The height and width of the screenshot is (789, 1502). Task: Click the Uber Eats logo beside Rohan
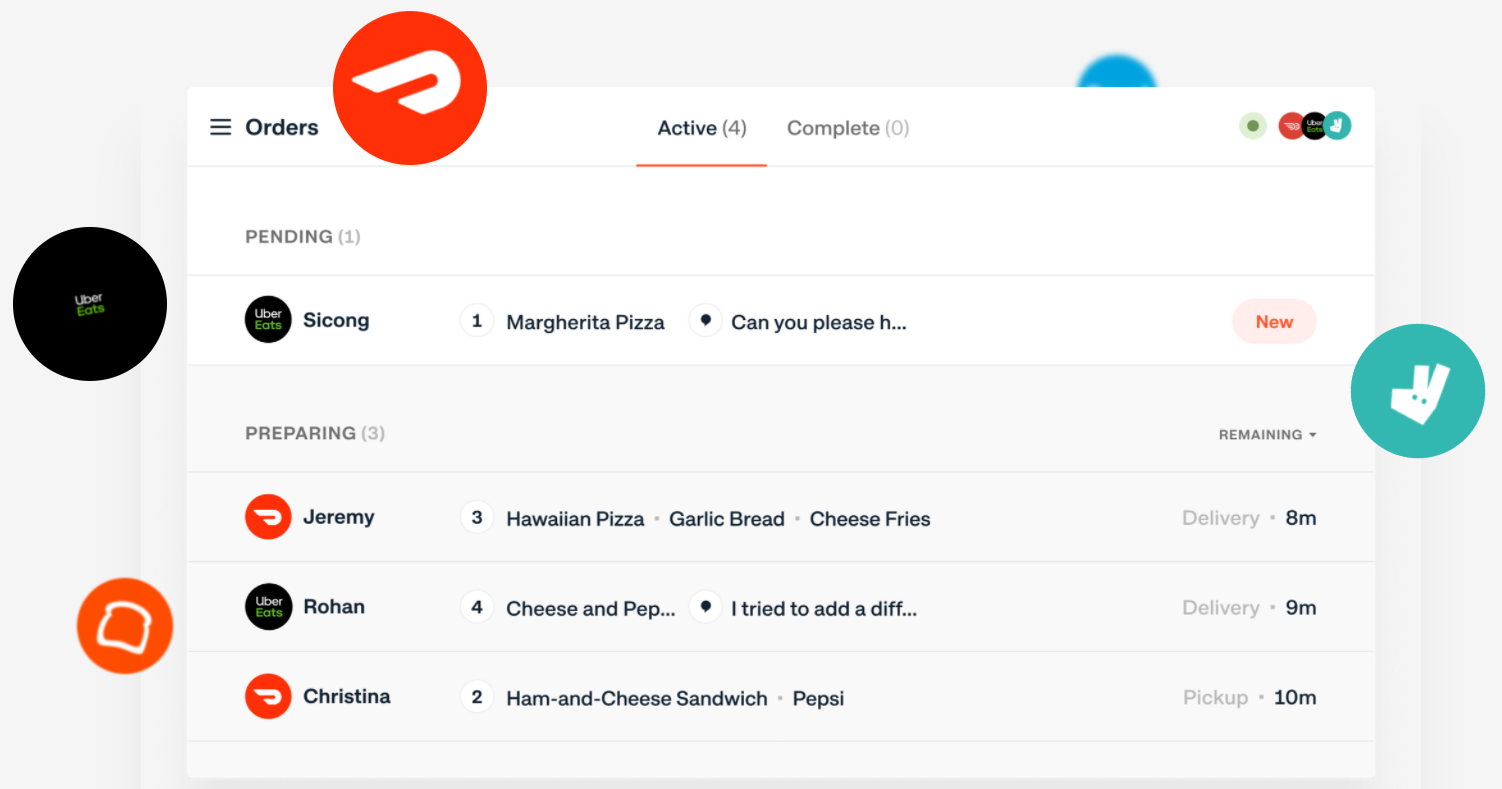(268, 607)
